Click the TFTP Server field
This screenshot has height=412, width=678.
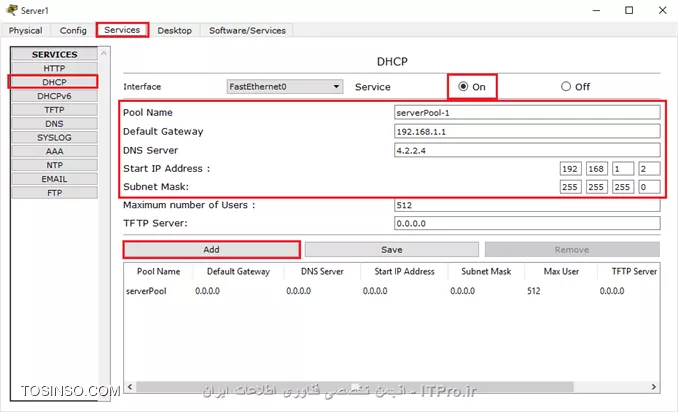527,223
